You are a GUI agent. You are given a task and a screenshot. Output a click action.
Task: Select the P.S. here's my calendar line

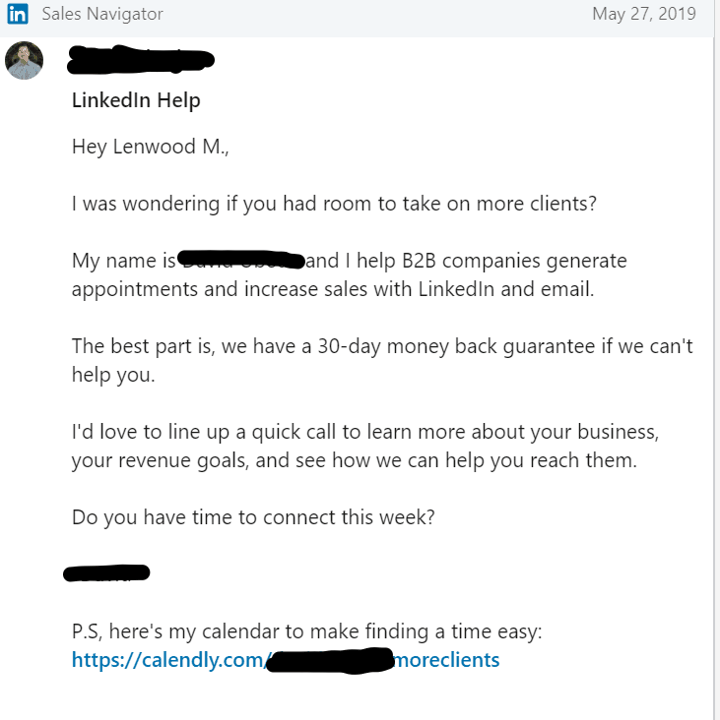[x=307, y=631]
